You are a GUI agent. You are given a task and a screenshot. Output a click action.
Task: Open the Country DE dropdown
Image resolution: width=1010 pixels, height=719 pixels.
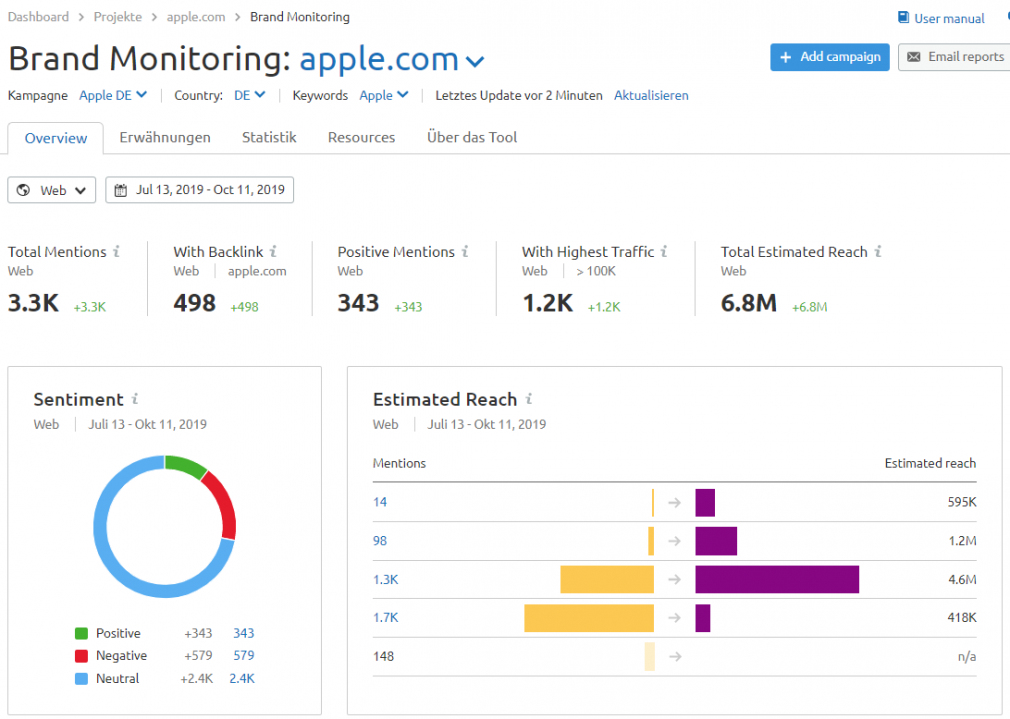click(249, 95)
